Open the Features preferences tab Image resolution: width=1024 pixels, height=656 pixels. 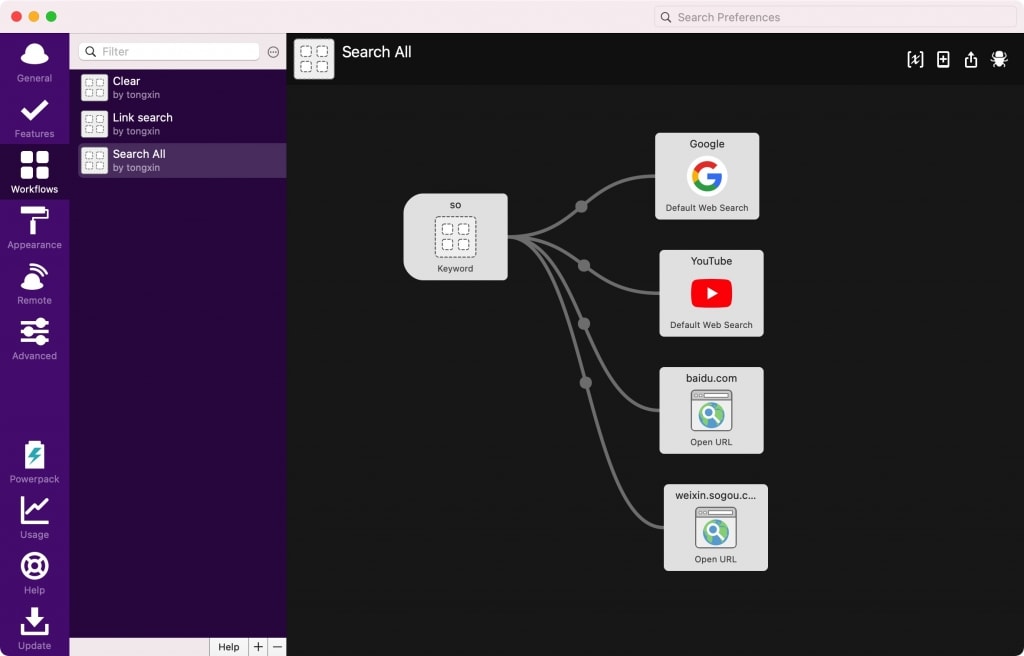tap(34, 118)
